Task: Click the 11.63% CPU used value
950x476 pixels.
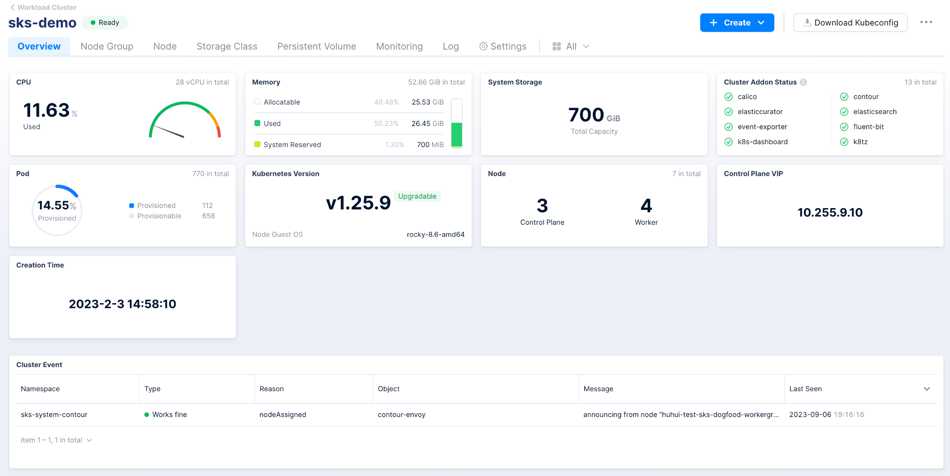Action: click(x=50, y=110)
